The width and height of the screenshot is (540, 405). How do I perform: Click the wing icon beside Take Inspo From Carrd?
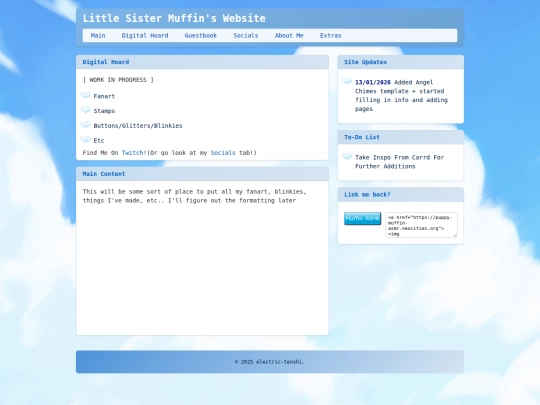tap(347, 156)
